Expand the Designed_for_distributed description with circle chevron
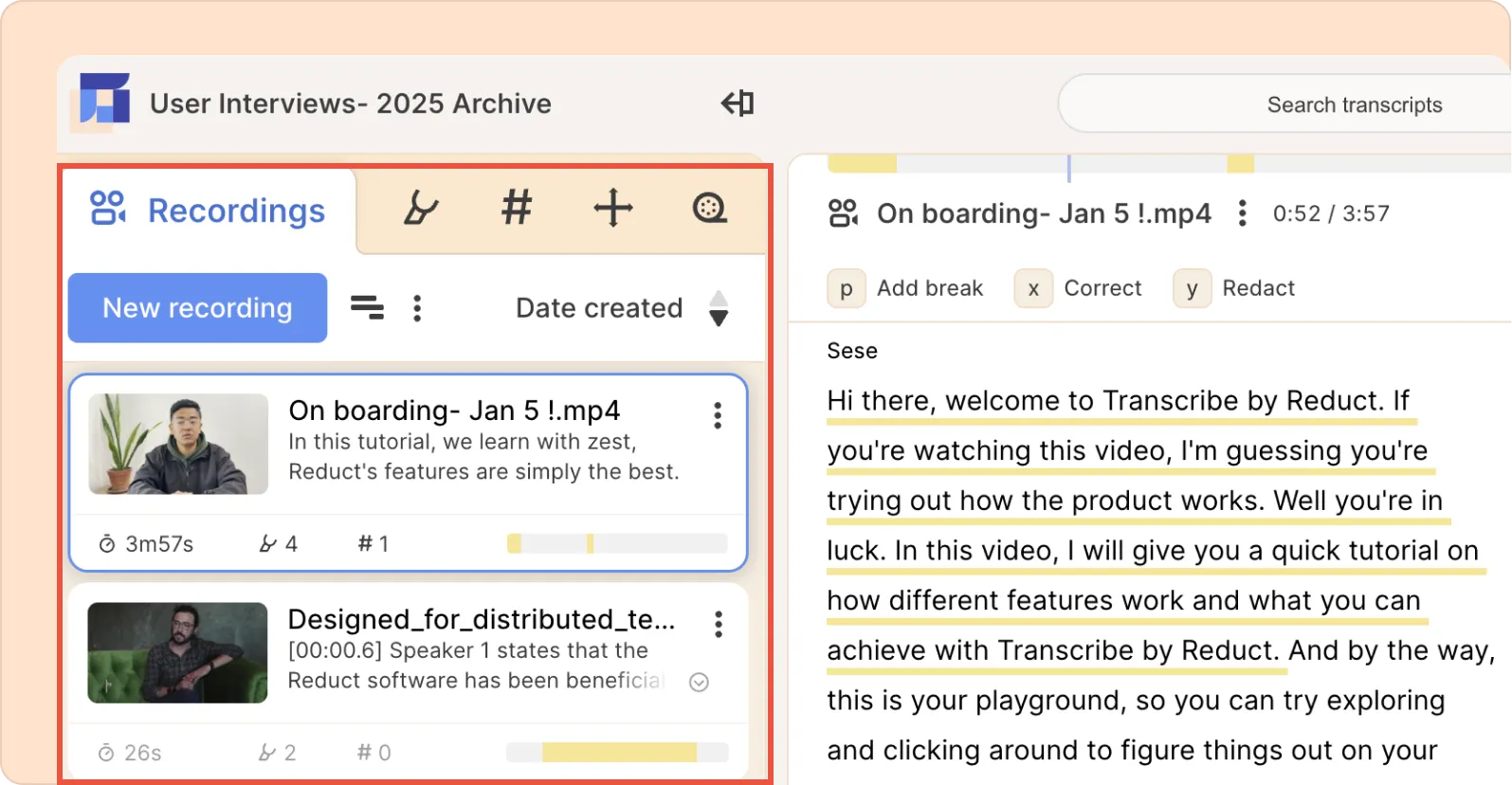Image resolution: width=1512 pixels, height=785 pixels. click(699, 683)
